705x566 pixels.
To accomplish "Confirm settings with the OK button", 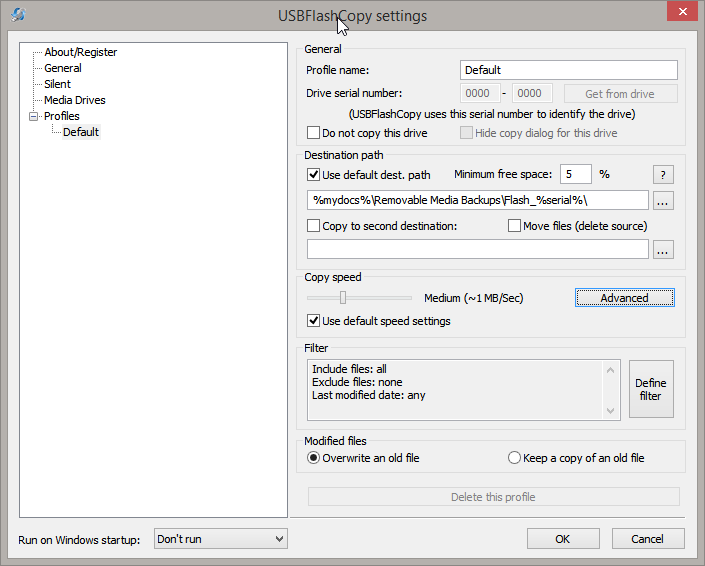I will [x=563, y=539].
